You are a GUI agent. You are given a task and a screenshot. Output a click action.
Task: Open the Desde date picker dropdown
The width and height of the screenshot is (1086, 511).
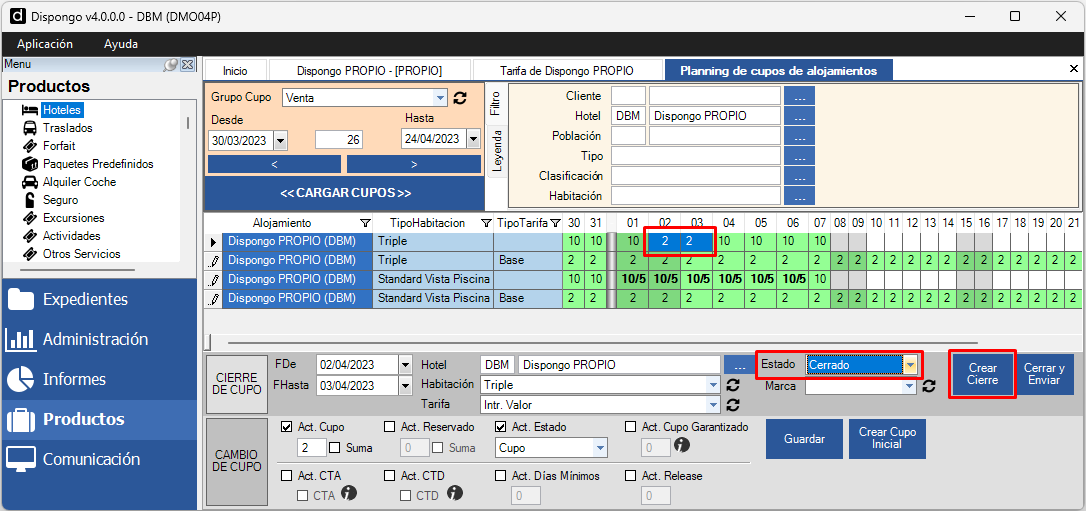pyautogui.click(x=279, y=140)
